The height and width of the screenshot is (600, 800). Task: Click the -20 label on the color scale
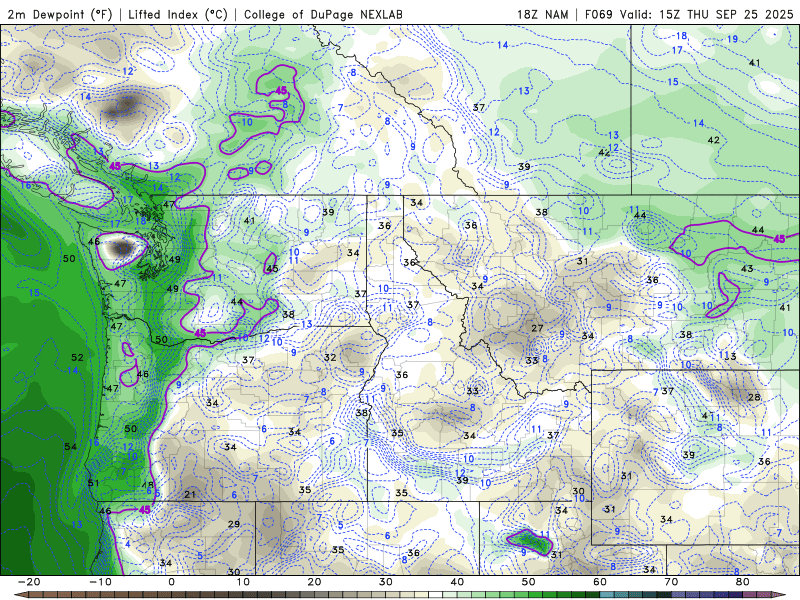point(29,582)
